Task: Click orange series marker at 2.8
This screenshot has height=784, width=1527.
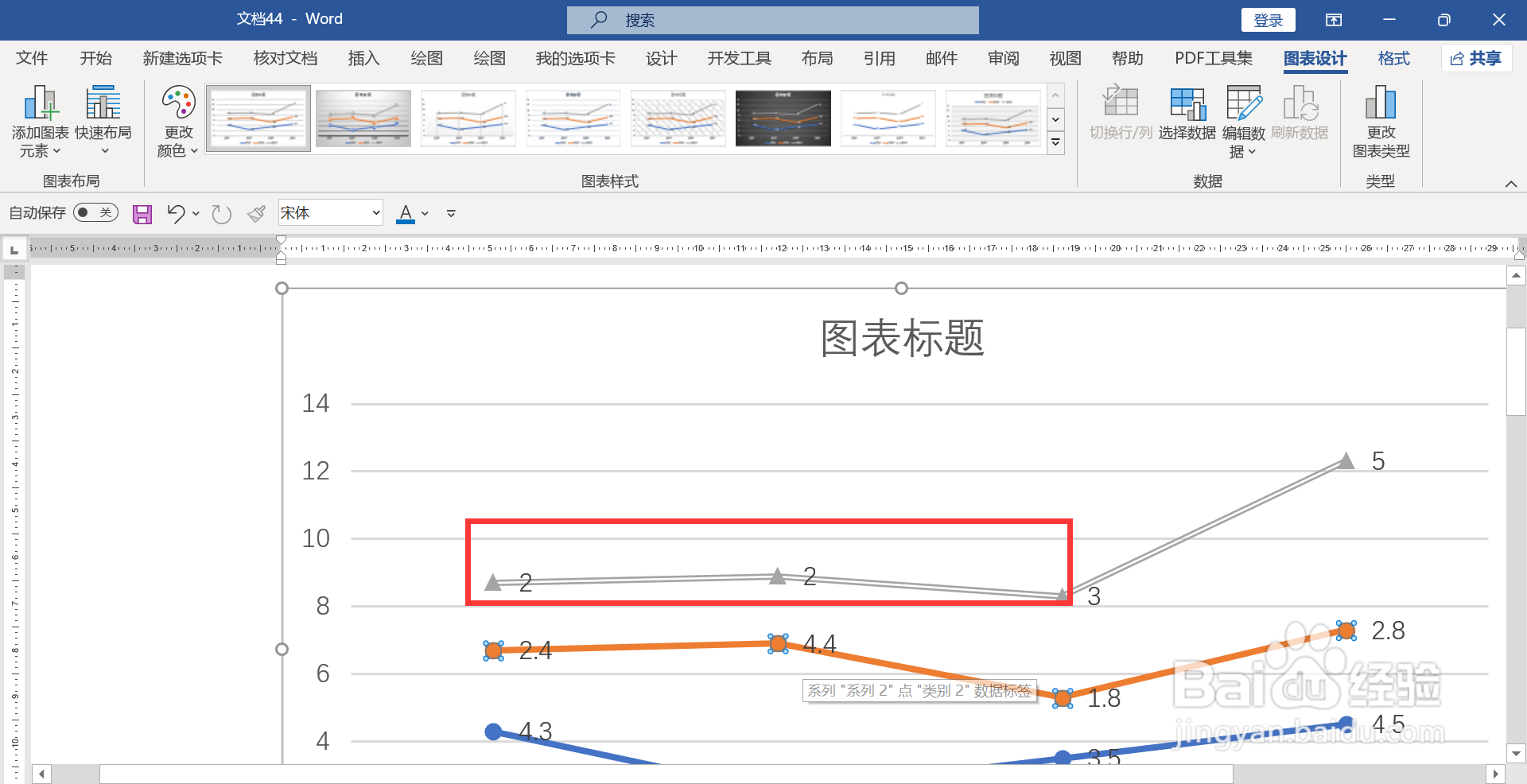Action: coord(1346,631)
